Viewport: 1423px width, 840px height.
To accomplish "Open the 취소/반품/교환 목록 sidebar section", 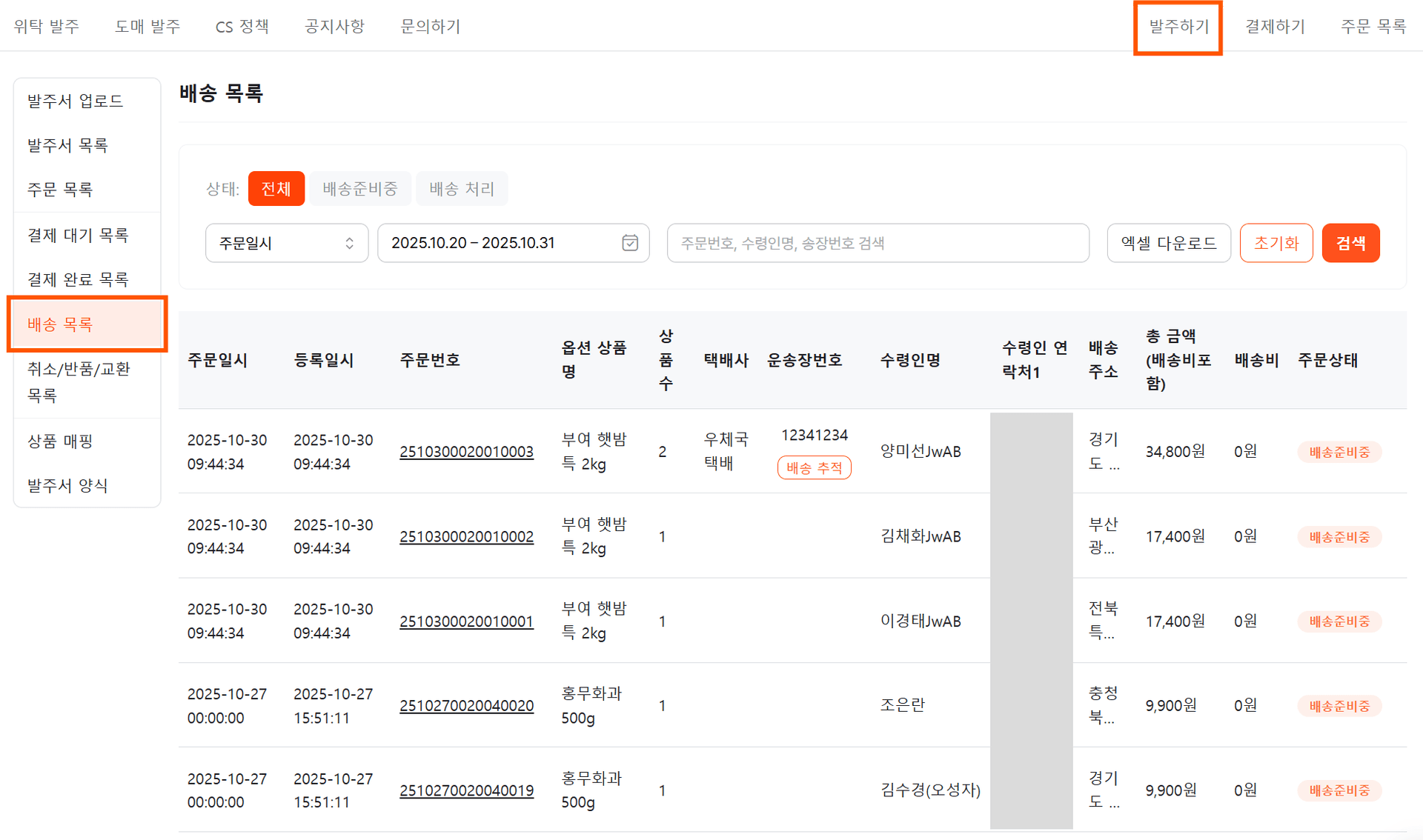I will [79, 381].
